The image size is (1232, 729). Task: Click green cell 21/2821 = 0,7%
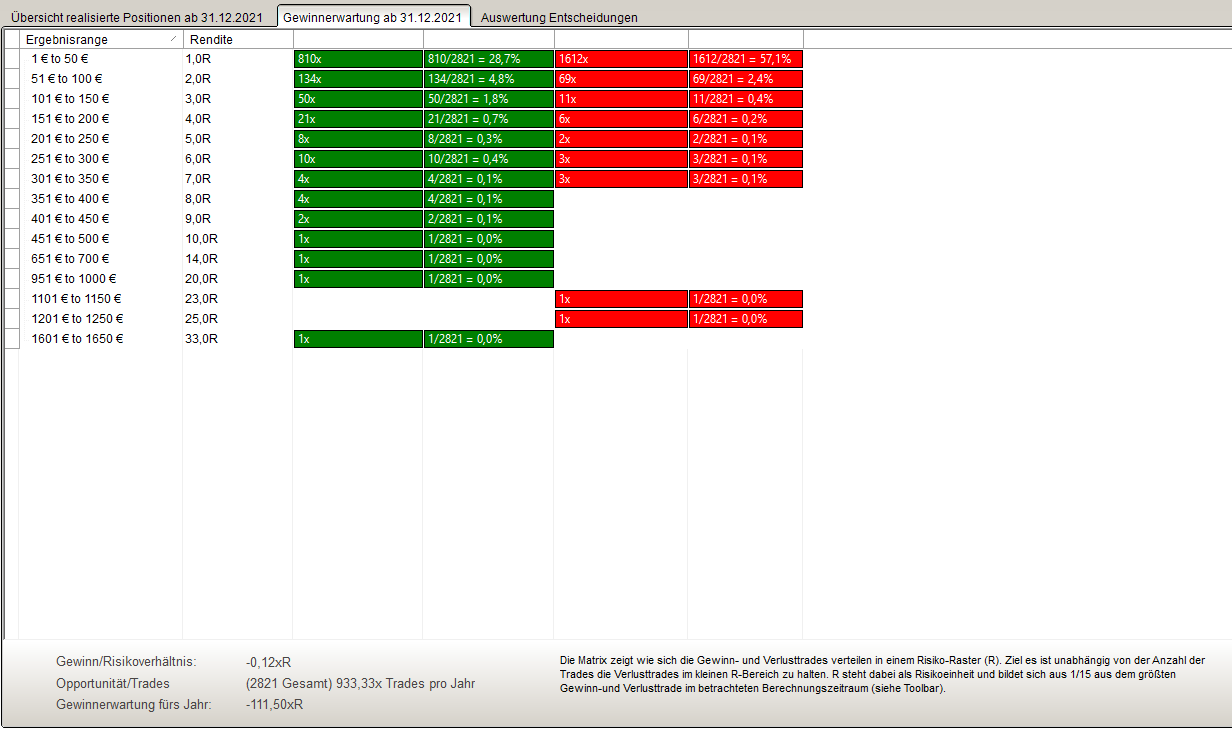coord(488,119)
